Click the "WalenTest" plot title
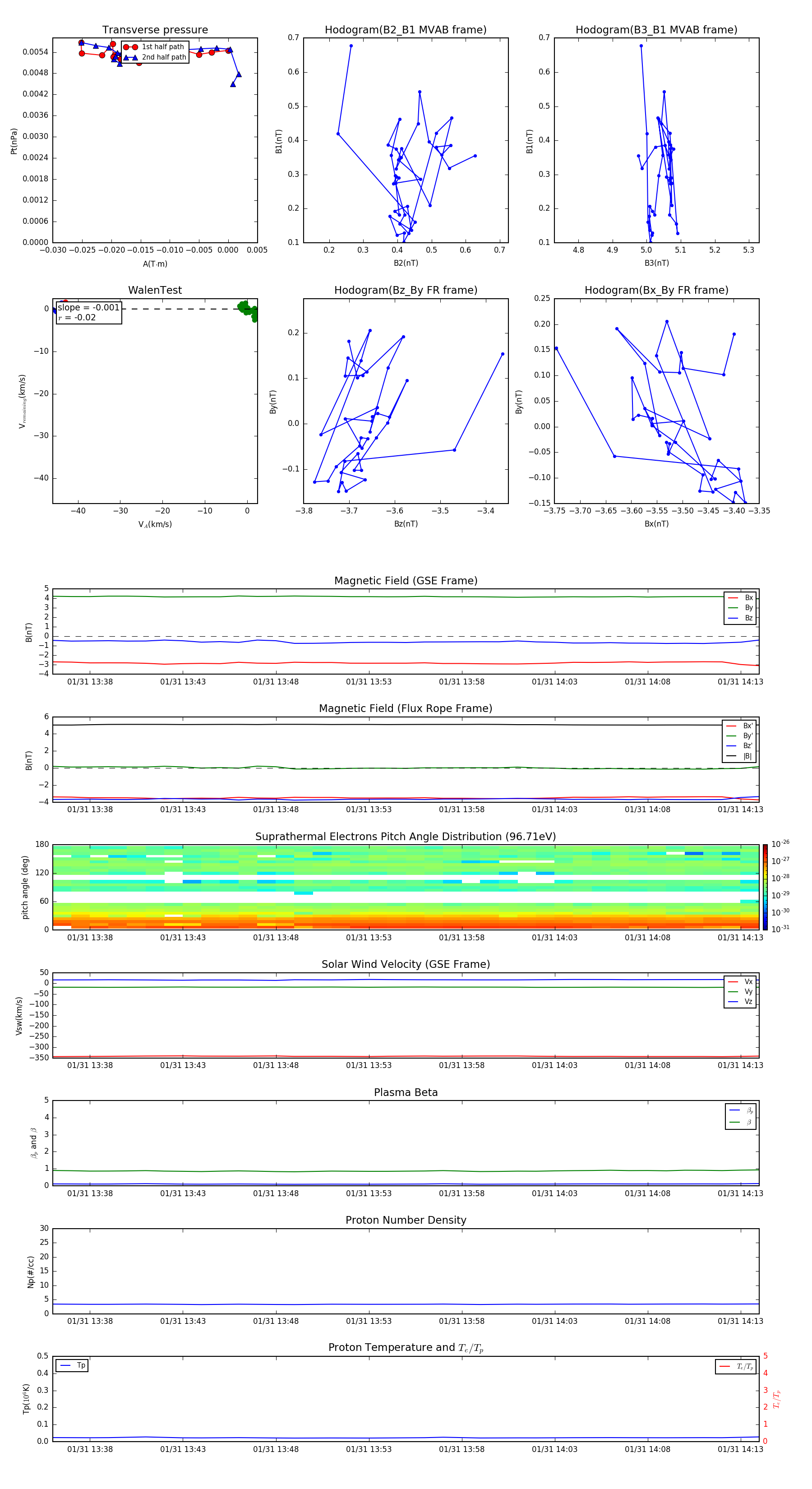Screen dimensions: 812x1489 click(155, 290)
